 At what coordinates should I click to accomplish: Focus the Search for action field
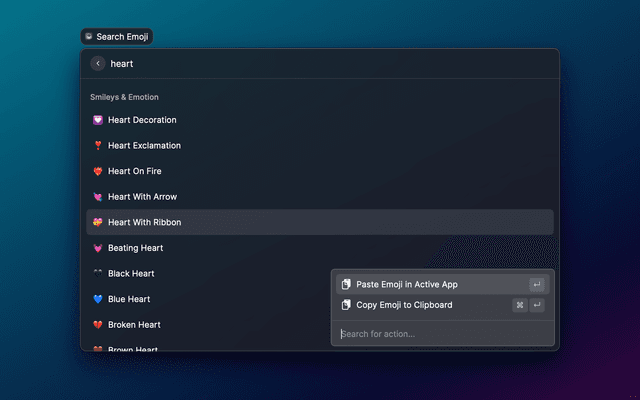click(x=440, y=334)
